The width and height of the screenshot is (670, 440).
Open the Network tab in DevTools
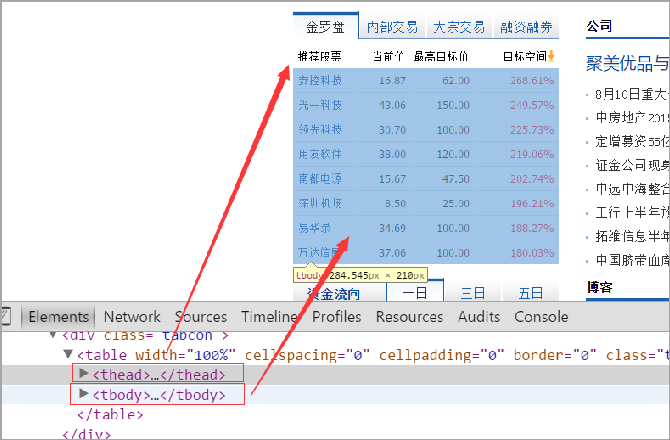132,317
